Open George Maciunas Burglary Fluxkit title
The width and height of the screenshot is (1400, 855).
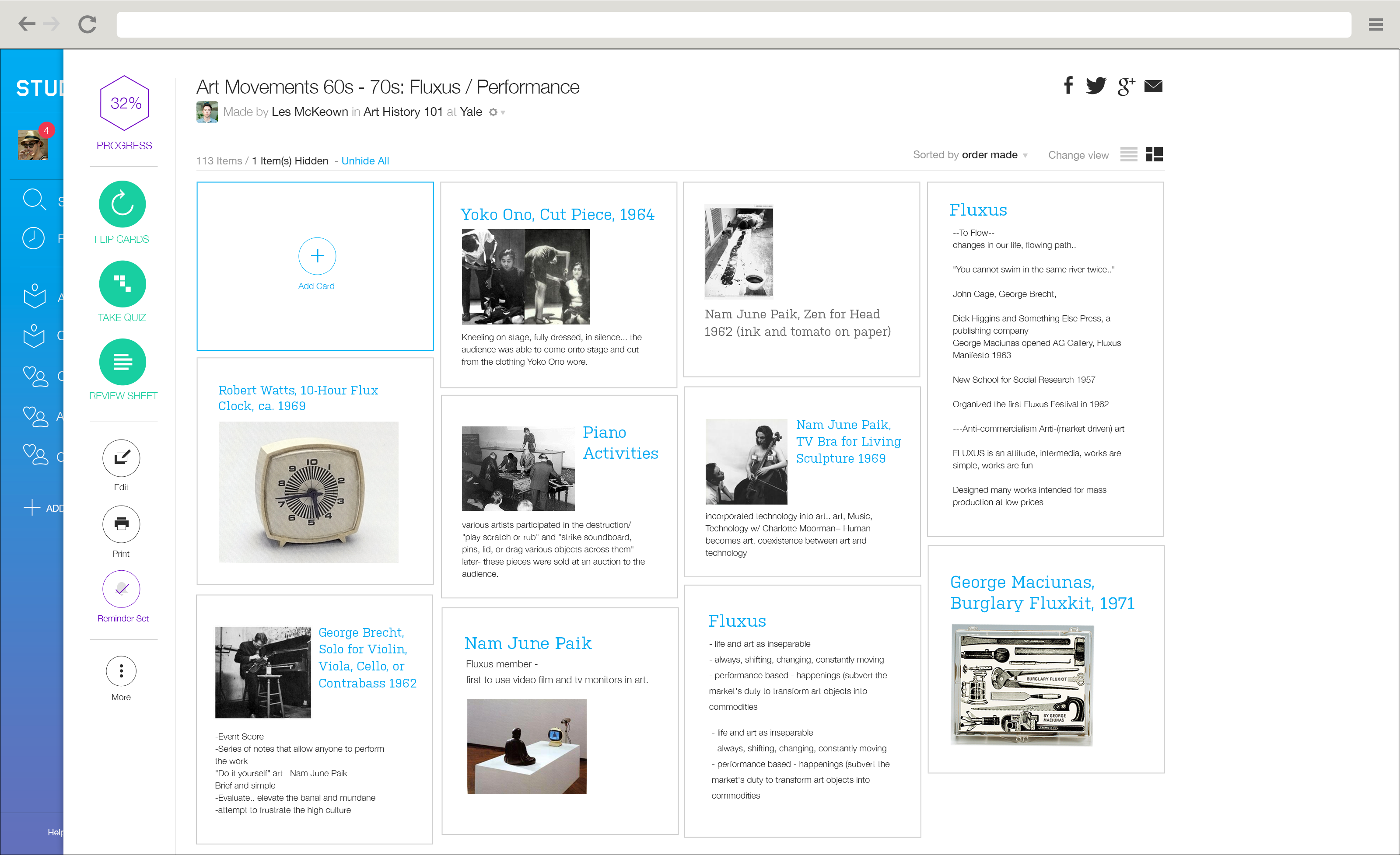pos(1042,593)
